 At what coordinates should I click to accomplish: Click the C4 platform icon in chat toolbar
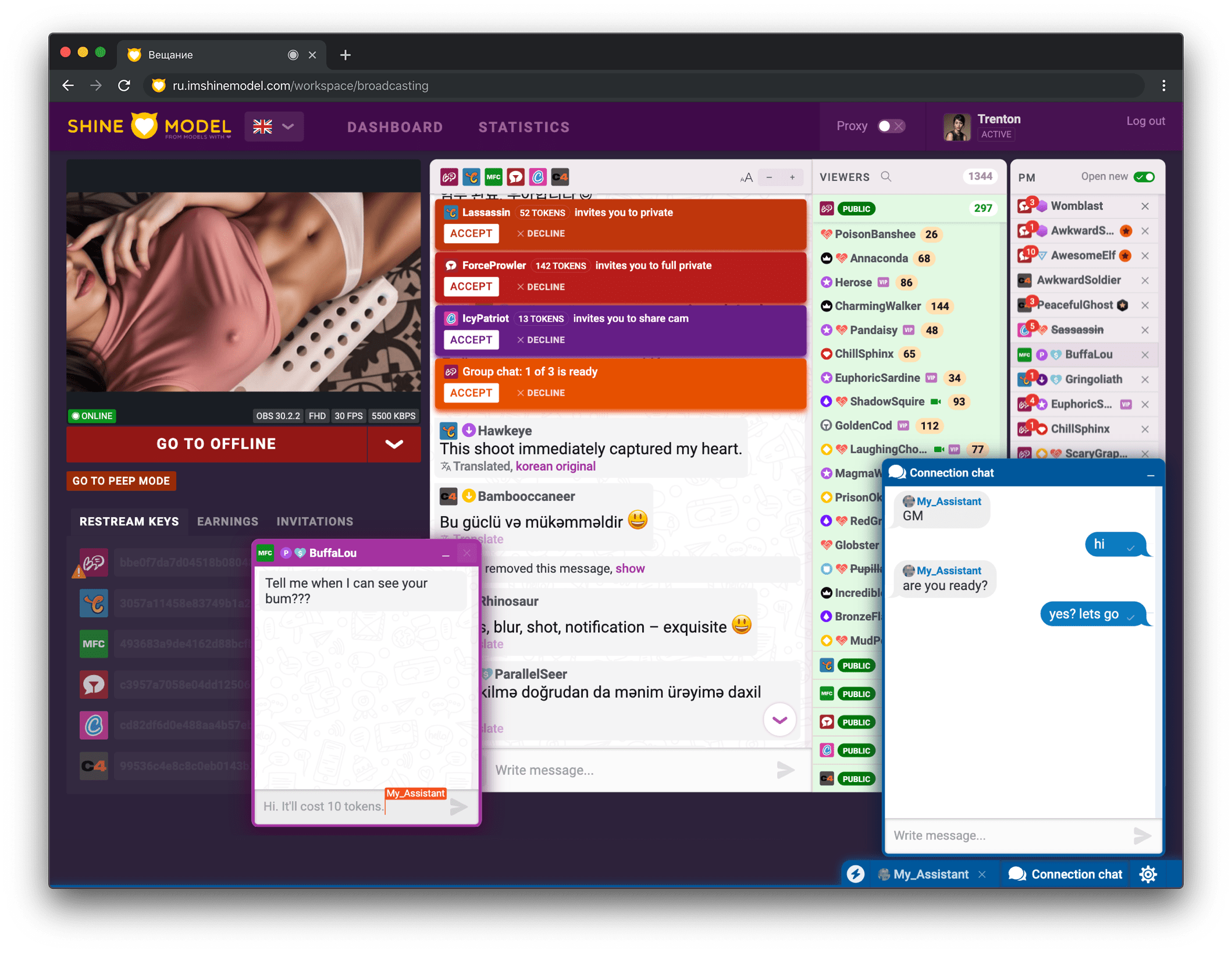pos(560,177)
